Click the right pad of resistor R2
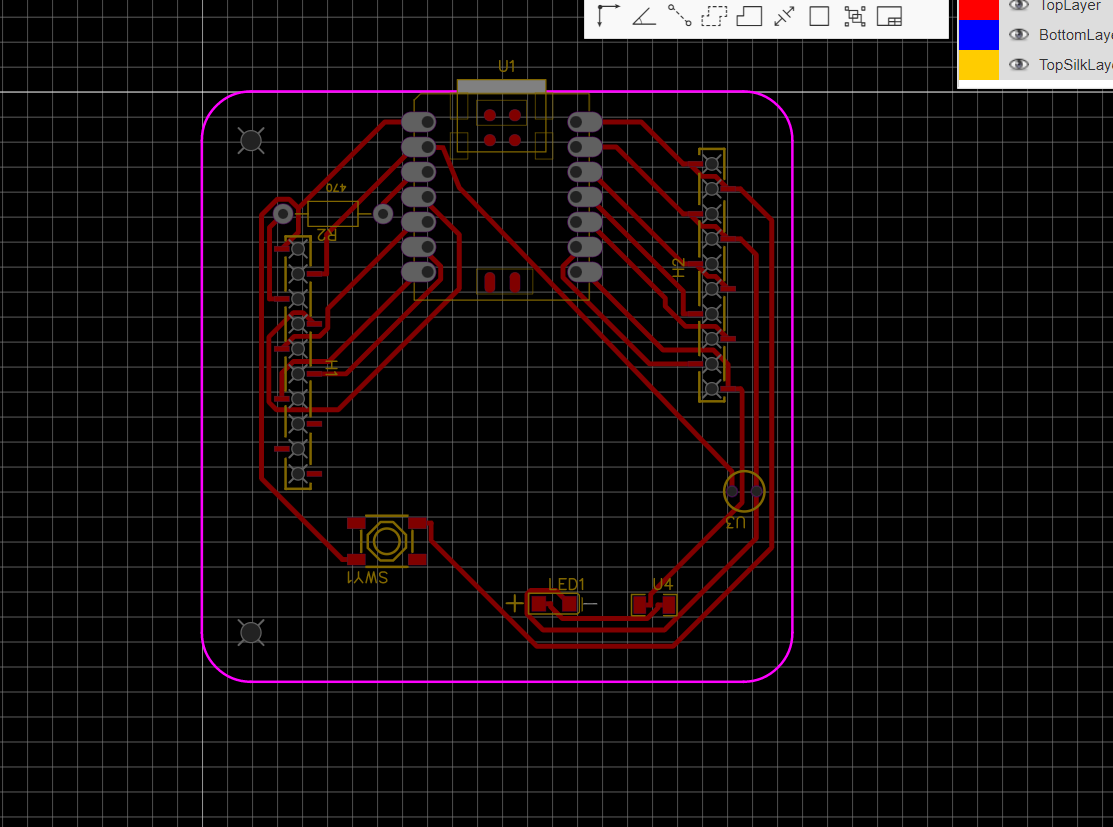The image size is (1113, 827). click(383, 213)
